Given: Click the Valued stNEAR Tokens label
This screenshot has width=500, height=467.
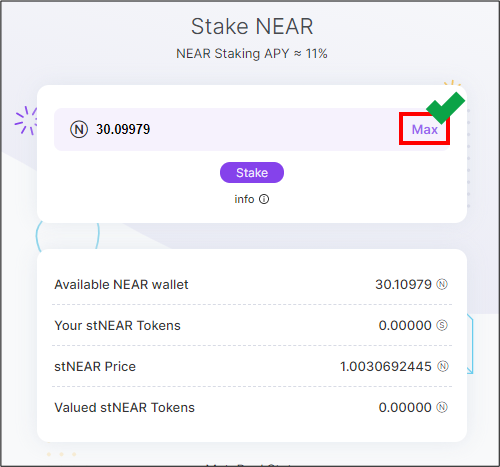Looking at the screenshot, I should pos(124,407).
